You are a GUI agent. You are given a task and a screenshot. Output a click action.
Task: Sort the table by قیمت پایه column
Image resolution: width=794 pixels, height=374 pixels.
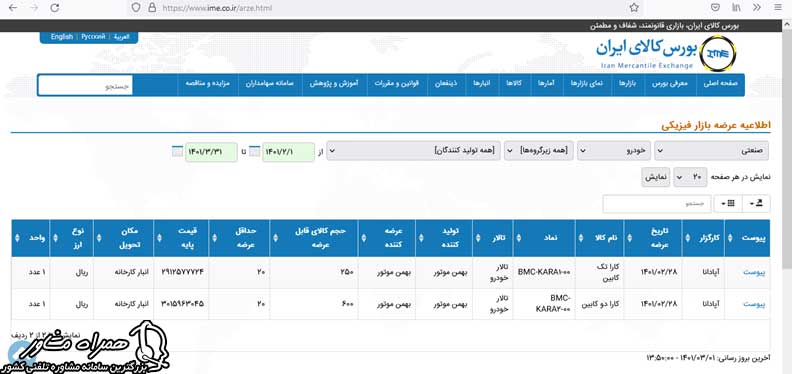point(181,238)
